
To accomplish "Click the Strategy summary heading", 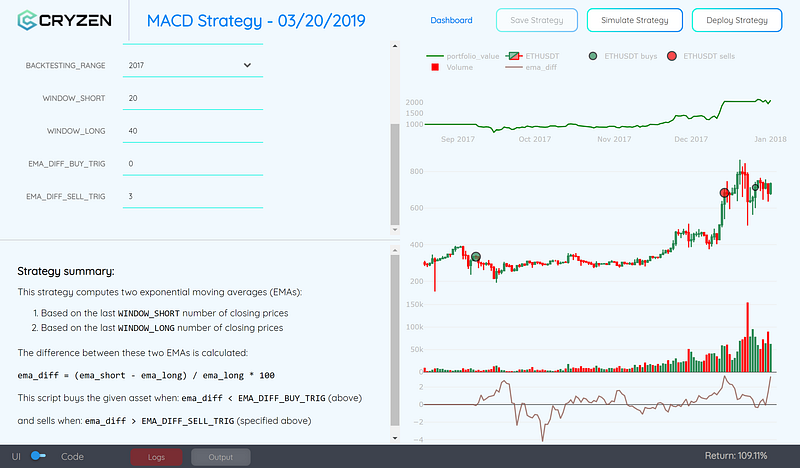I will pos(66,271).
